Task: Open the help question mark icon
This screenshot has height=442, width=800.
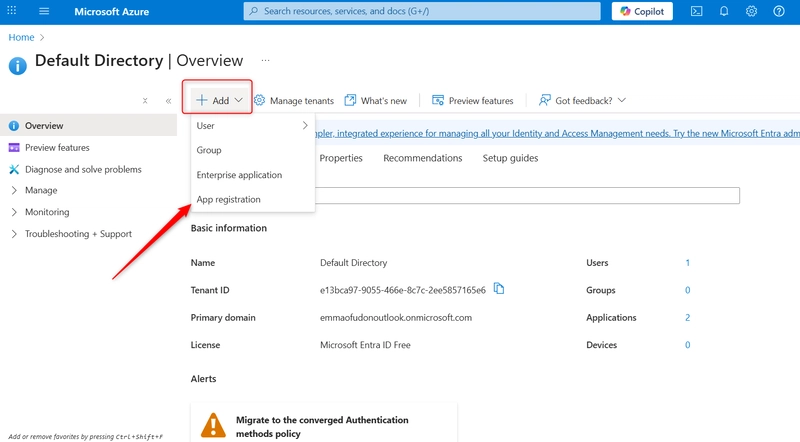Action: click(x=779, y=11)
